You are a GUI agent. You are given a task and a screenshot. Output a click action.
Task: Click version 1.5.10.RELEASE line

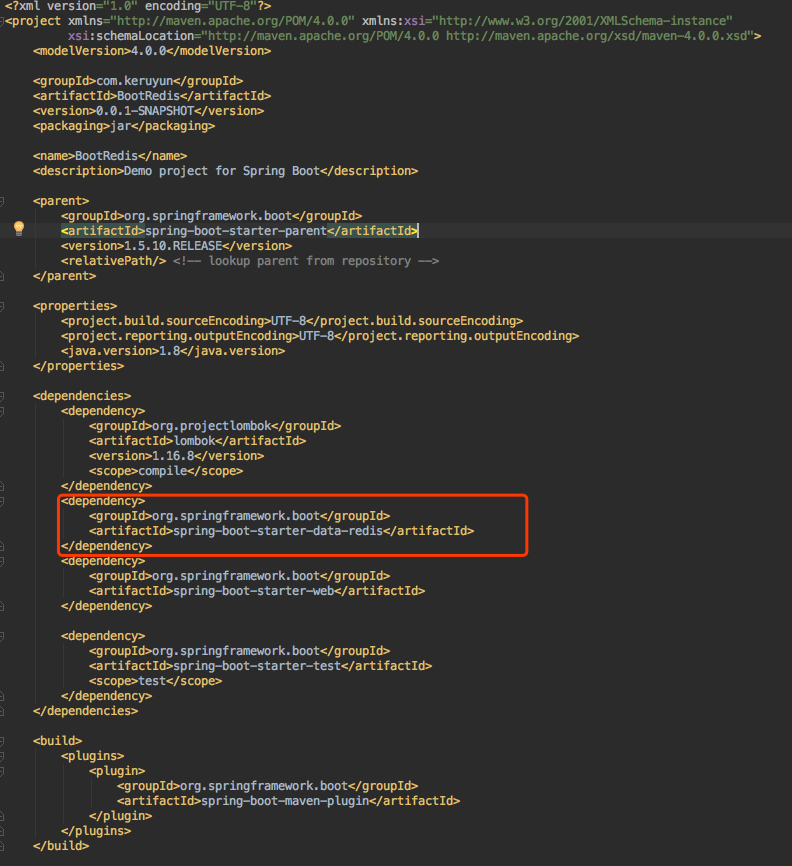pyautogui.click(x=177, y=246)
